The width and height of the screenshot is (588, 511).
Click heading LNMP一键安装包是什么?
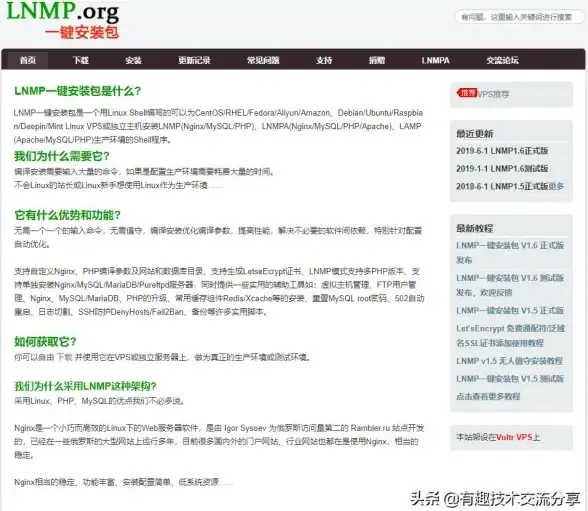77,91
